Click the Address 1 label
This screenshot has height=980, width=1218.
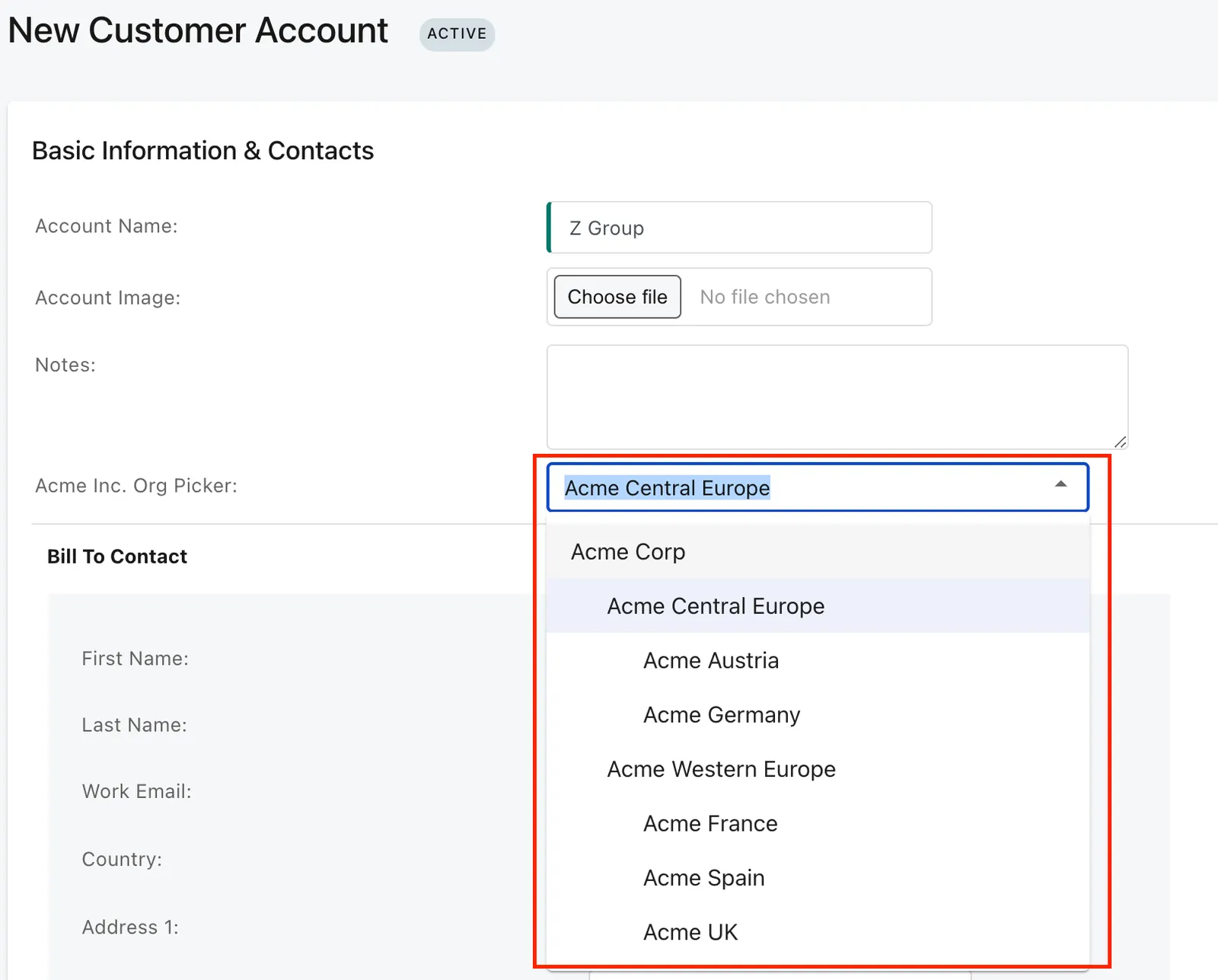coord(130,927)
